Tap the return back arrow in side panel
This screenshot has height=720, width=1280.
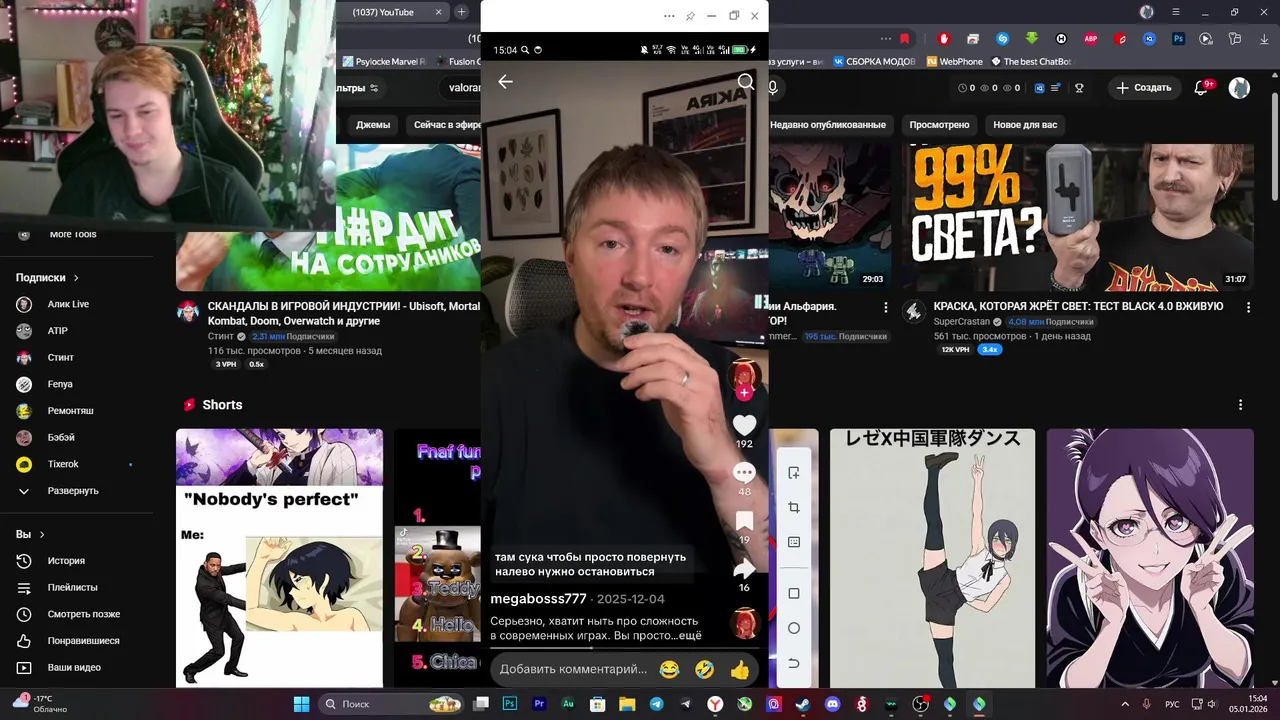coord(794,663)
